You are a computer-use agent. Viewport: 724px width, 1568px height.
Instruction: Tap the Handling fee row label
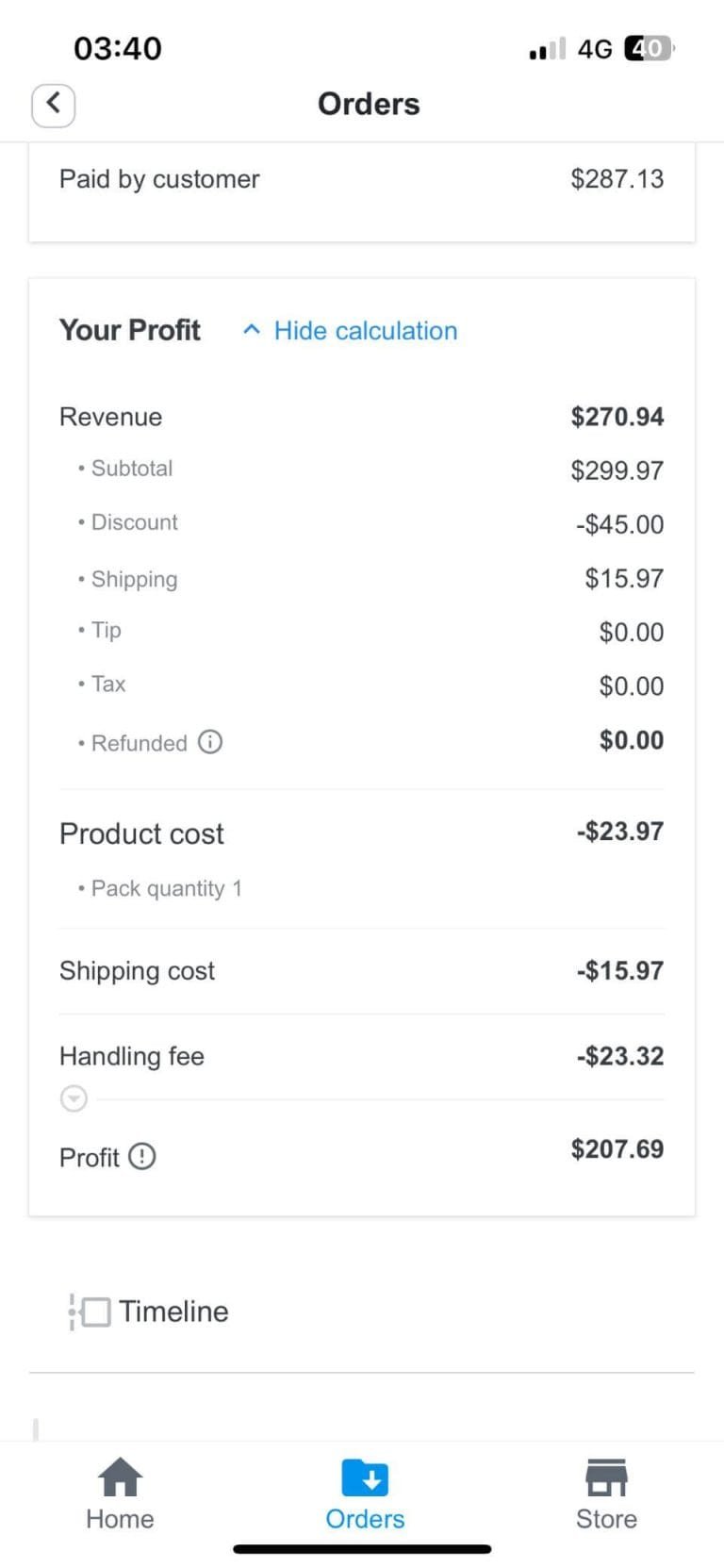132,1056
